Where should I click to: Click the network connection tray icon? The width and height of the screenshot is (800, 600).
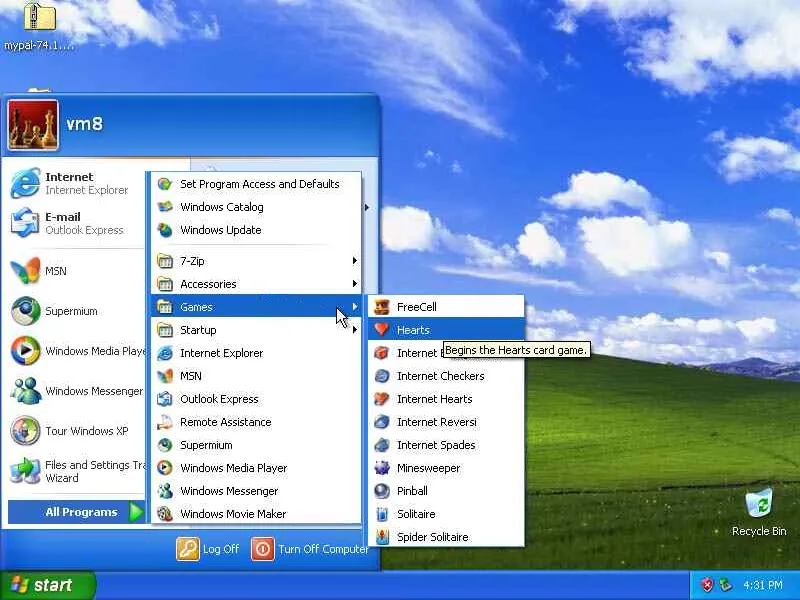coord(726,585)
